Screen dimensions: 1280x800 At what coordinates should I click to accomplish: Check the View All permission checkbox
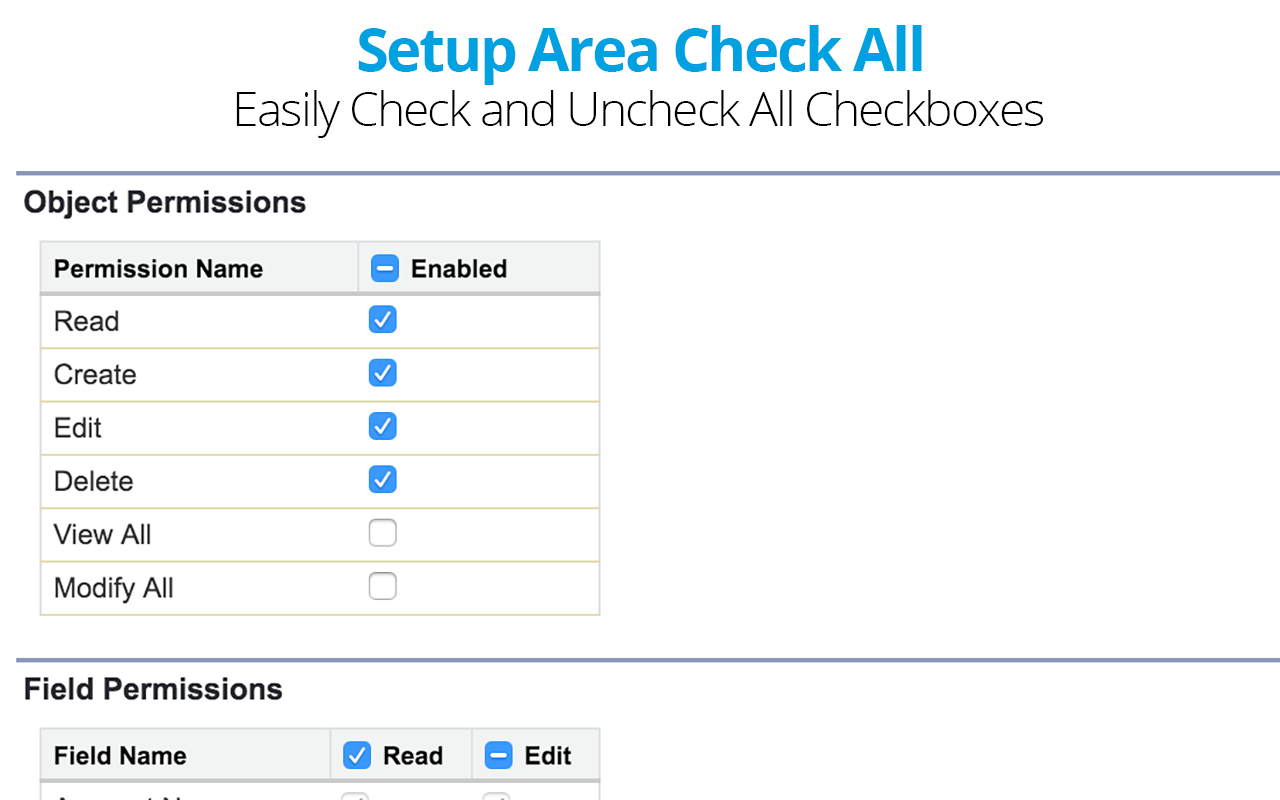click(x=383, y=533)
